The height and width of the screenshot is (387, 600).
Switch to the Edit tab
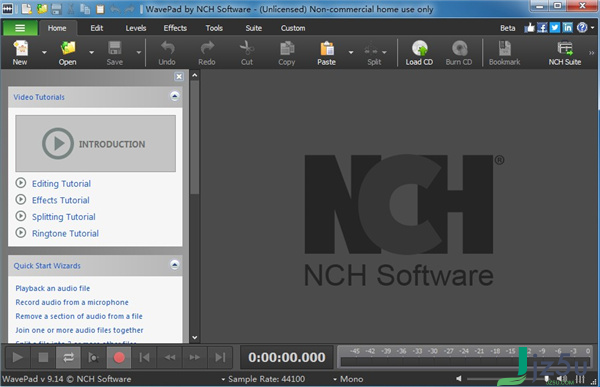97,28
